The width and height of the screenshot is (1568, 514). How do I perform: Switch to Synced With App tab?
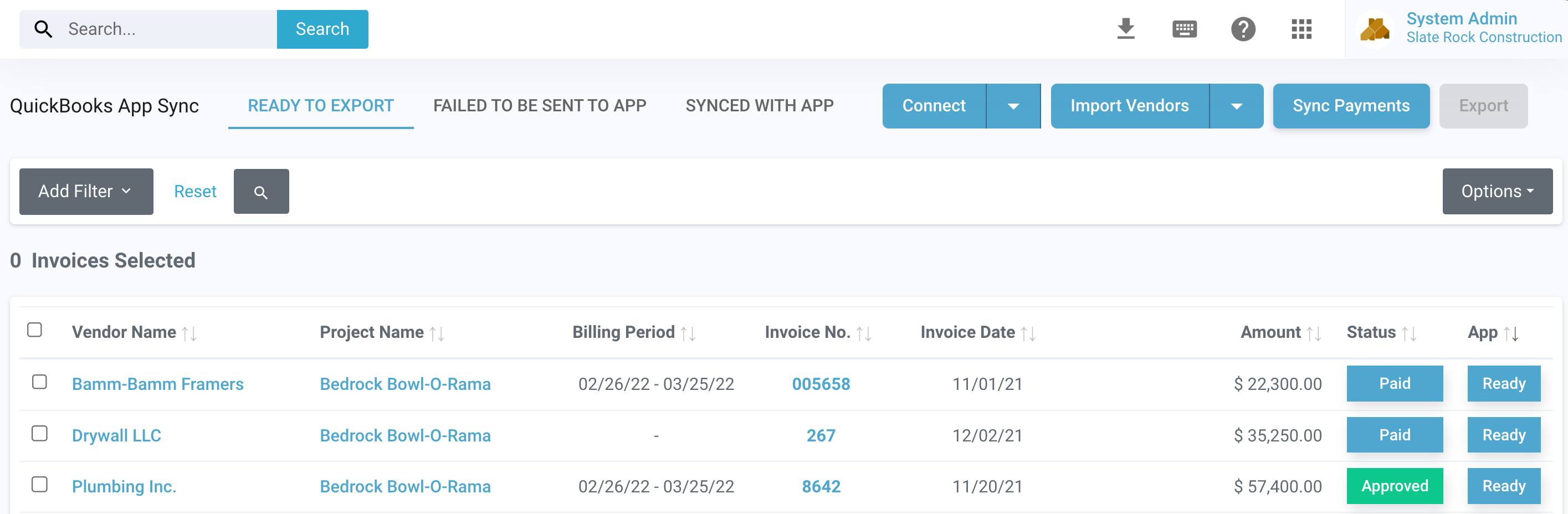[x=759, y=106]
